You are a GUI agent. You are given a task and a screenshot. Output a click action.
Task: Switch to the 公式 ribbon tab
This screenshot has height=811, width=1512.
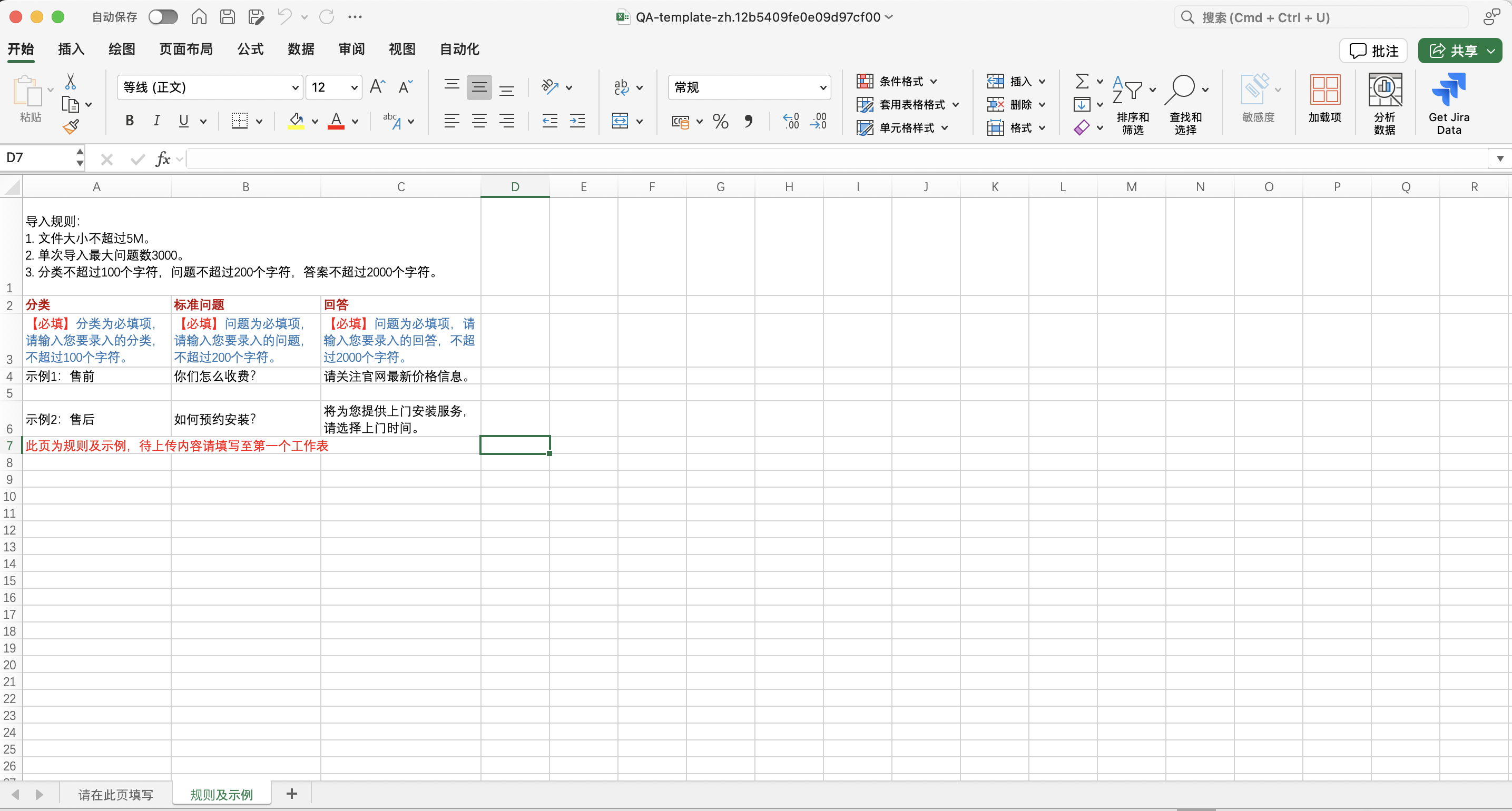(x=250, y=50)
